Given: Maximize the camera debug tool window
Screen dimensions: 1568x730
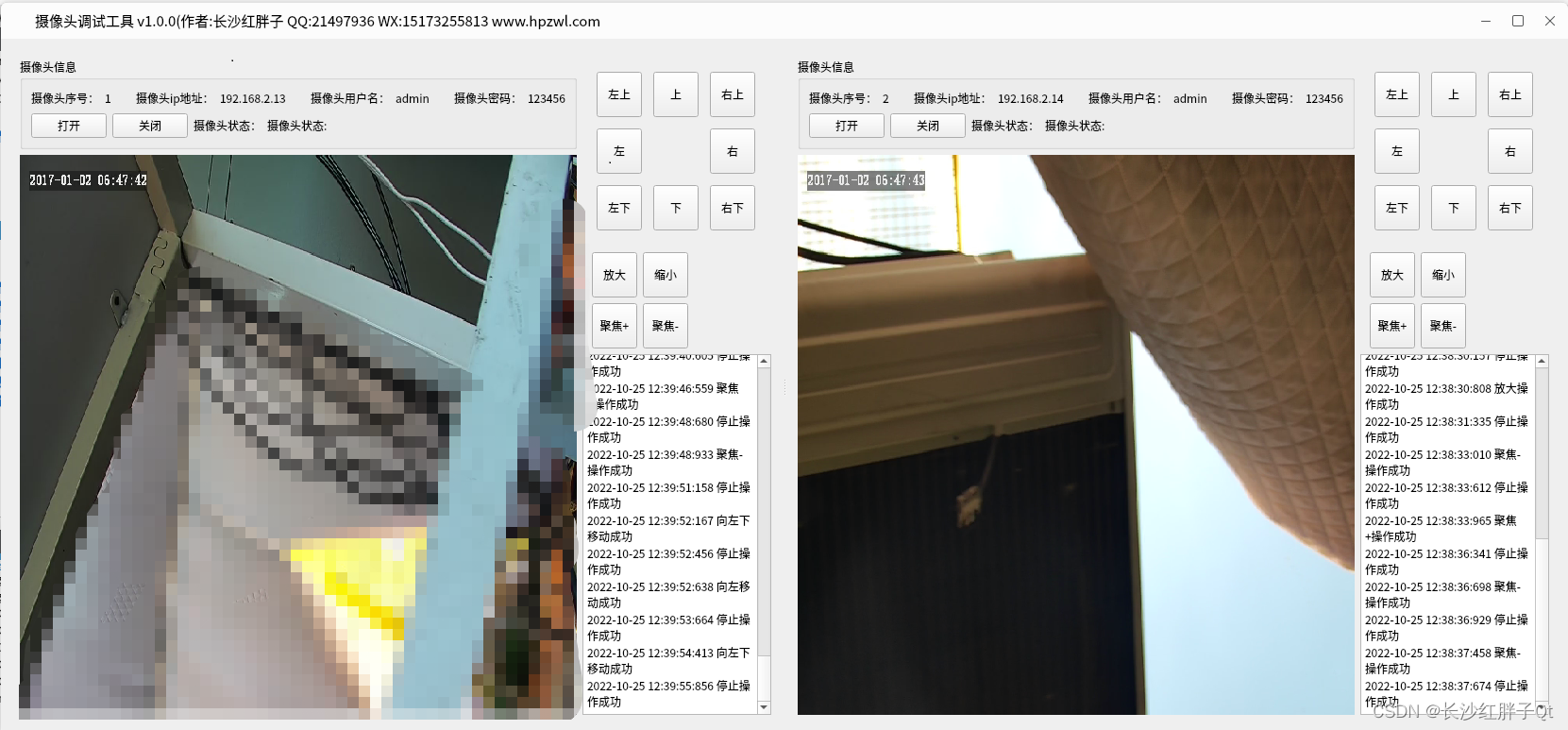Looking at the screenshot, I should (1518, 21).
